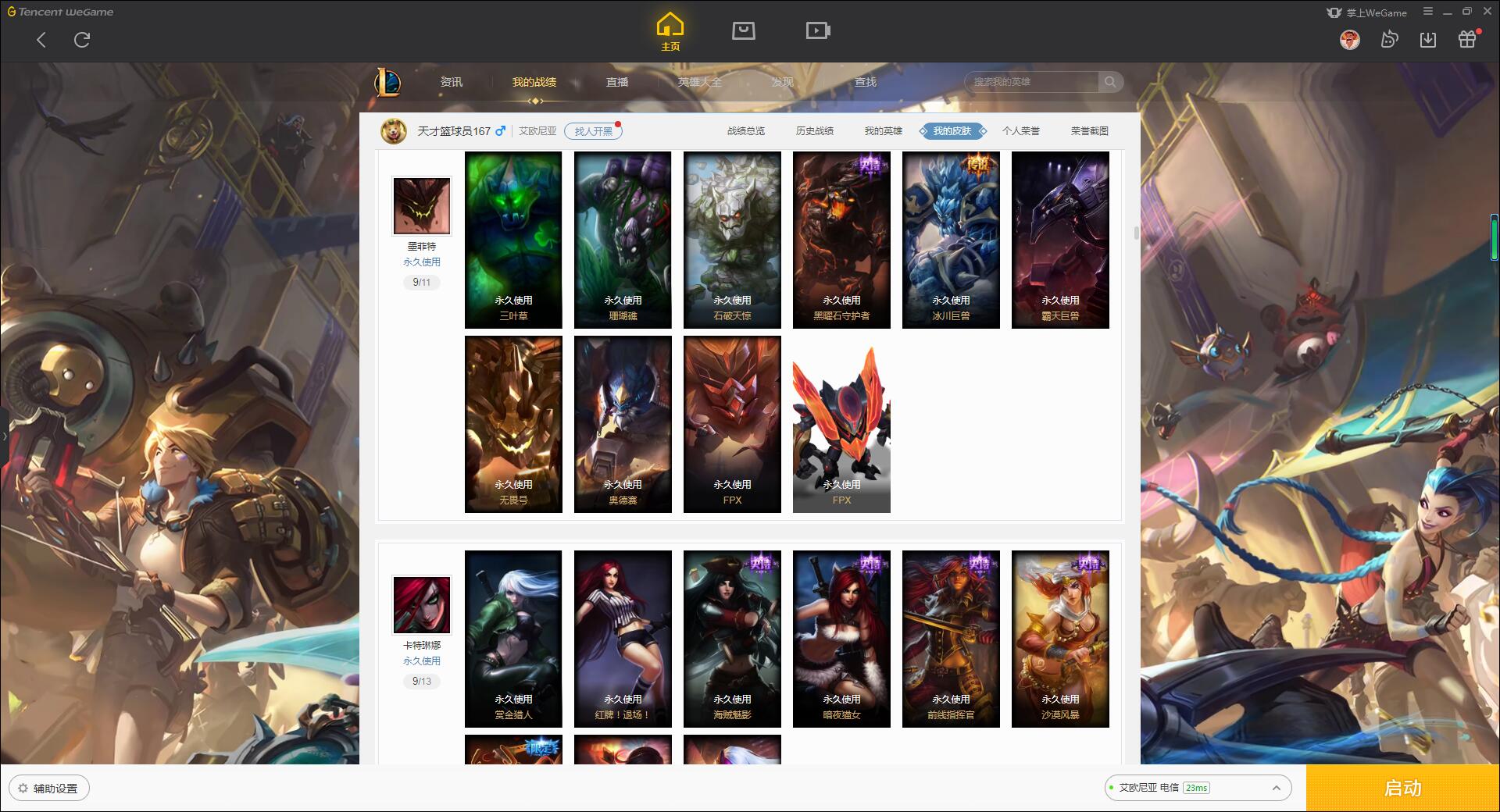1500x812 pixels.
Task: Click the 找人开黑 button
Action: (x=593, y=131)
